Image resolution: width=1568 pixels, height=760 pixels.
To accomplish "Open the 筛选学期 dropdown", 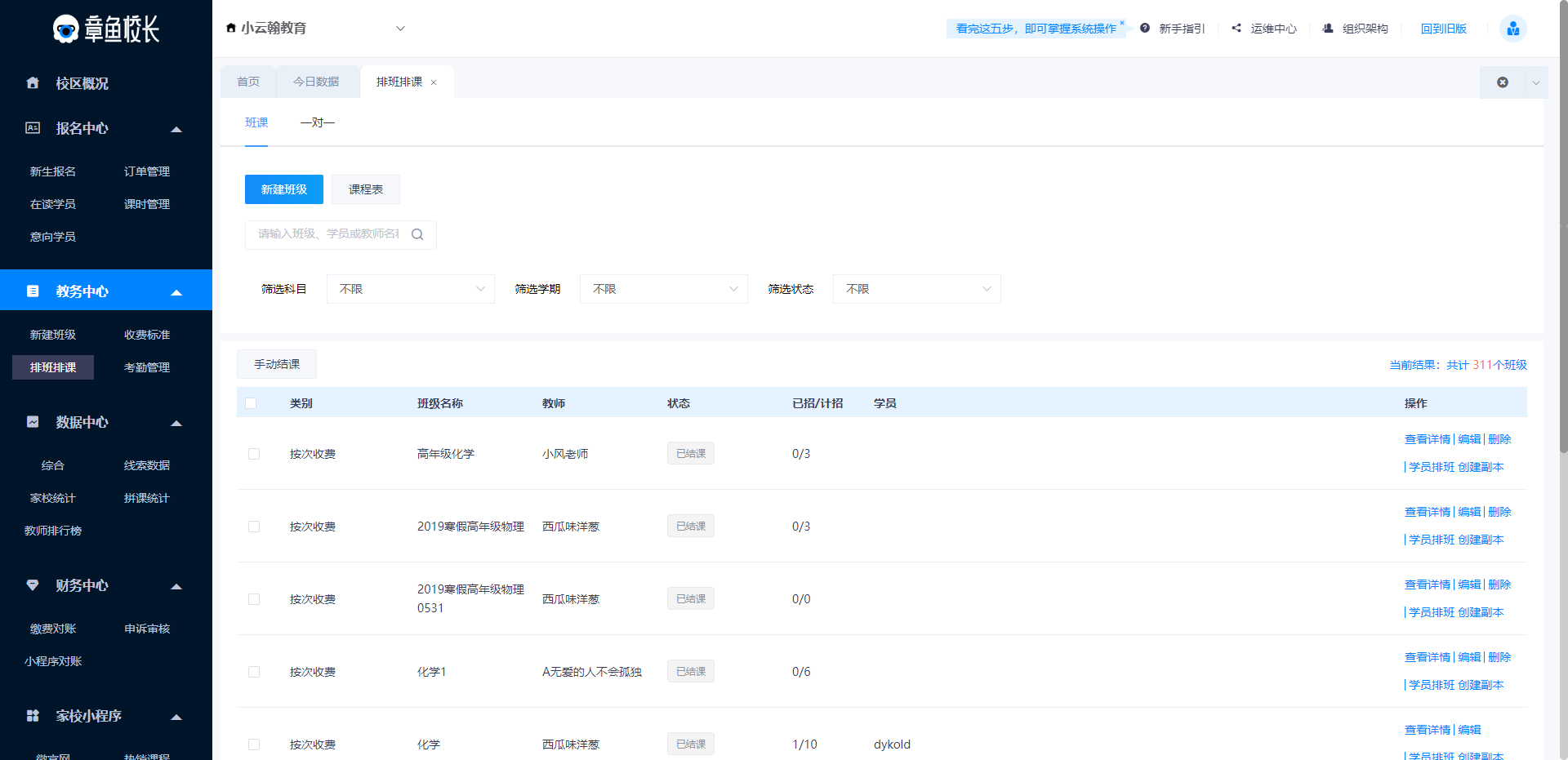I will click(x=664, y=289).
